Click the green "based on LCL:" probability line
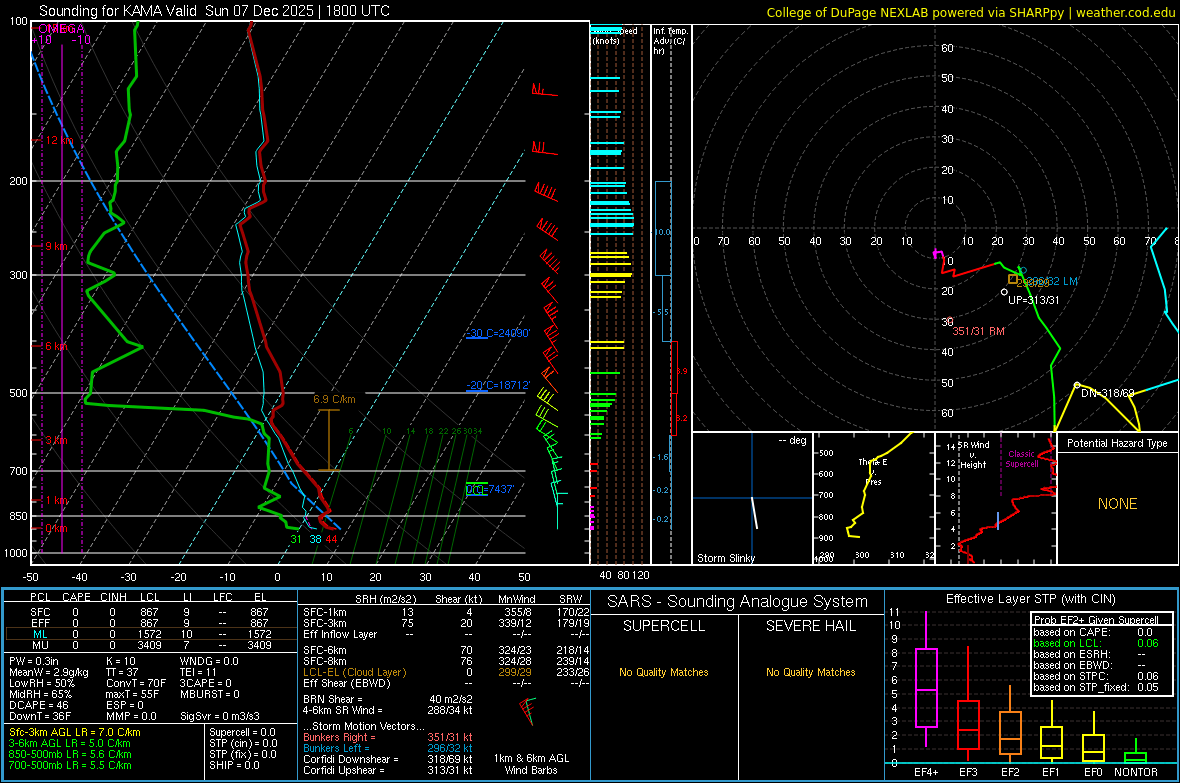The width and height of the screenshot is (1180, 783). (x=1096, y=643)
